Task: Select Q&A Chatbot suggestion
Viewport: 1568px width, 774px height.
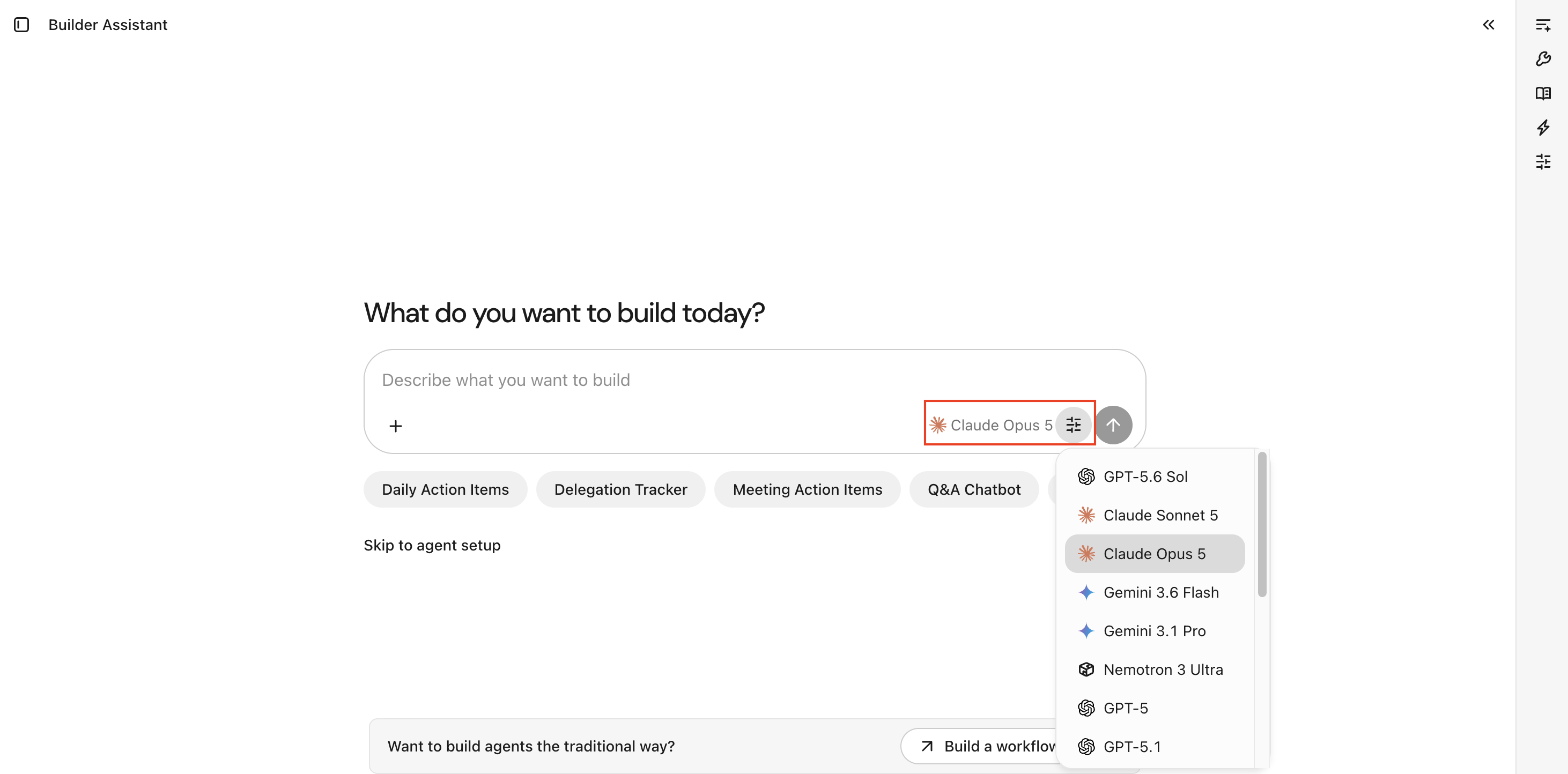Action: 974,489
